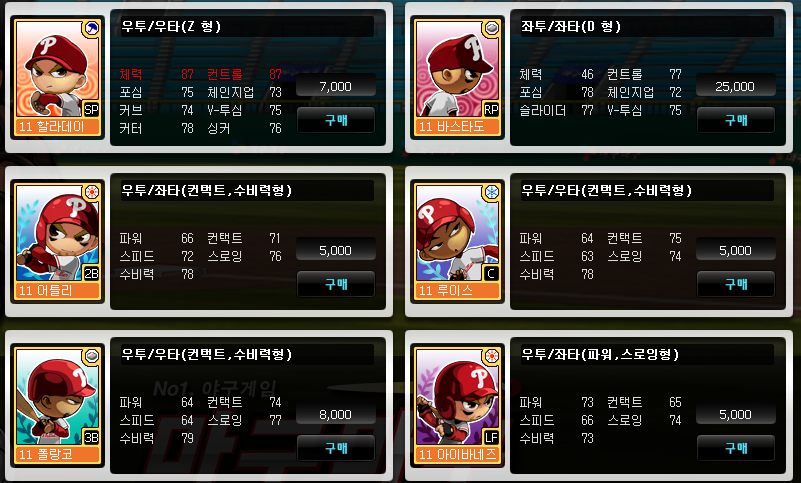
Task: Click the gray badge icon on 폴랑코 card
Action: point(92,356)
